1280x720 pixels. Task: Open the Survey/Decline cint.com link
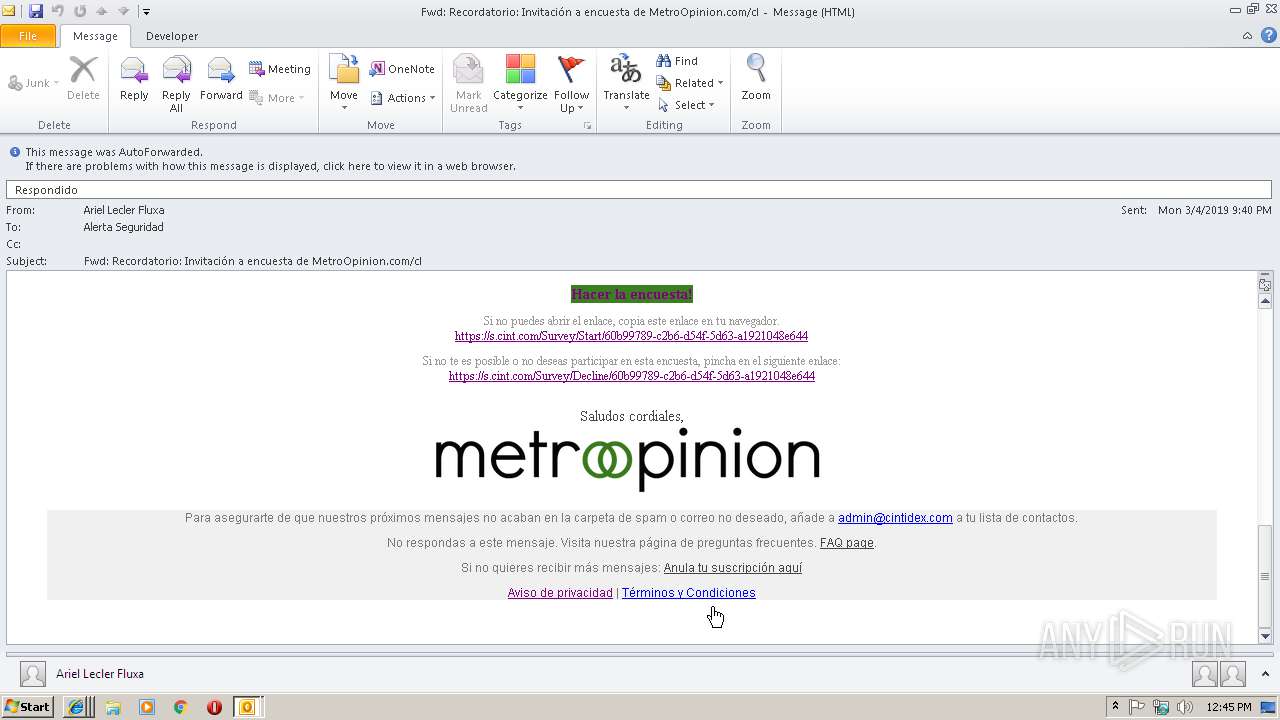(x=632, y=376)
